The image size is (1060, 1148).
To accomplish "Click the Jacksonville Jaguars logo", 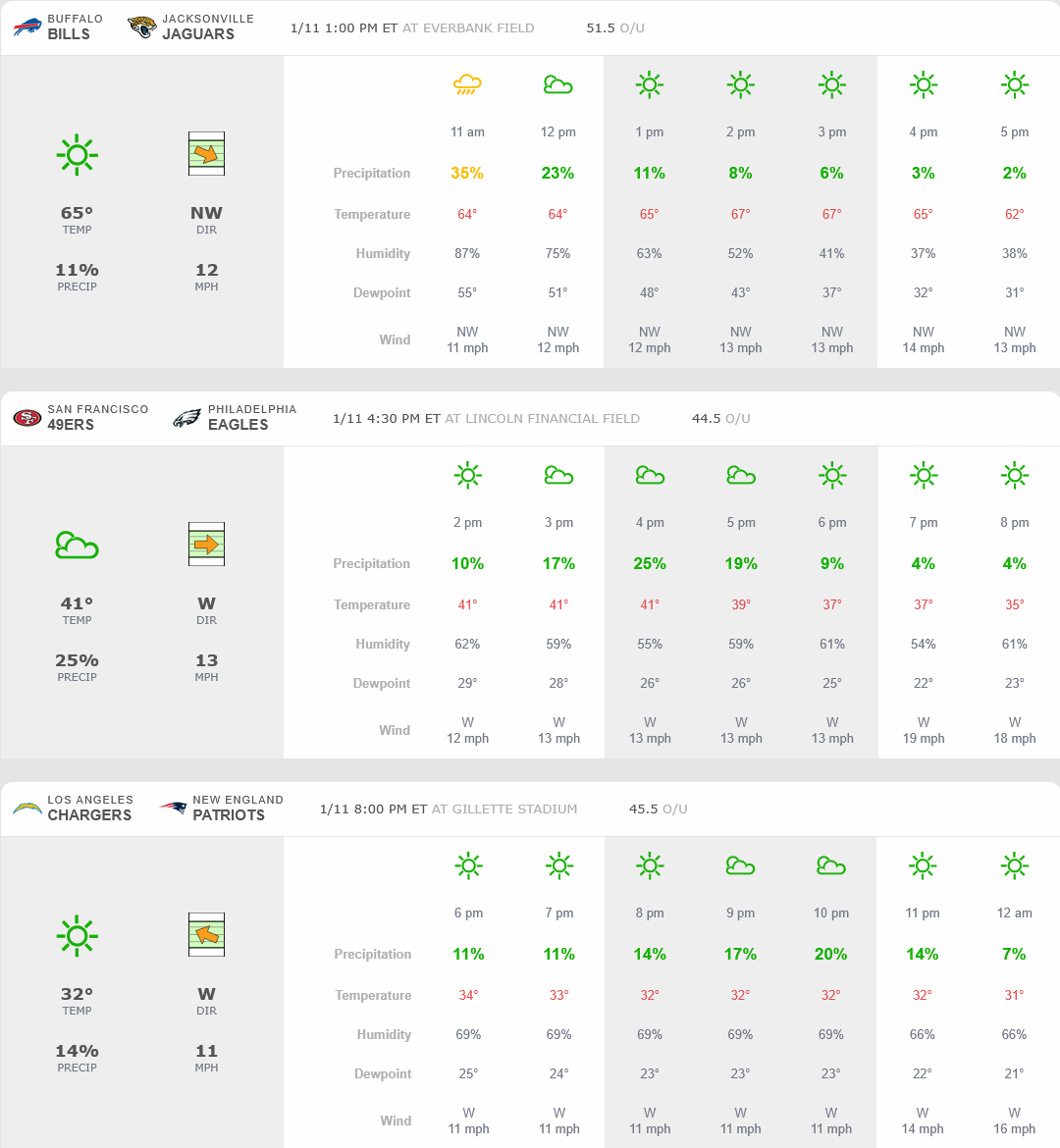I will coord(142,26).
